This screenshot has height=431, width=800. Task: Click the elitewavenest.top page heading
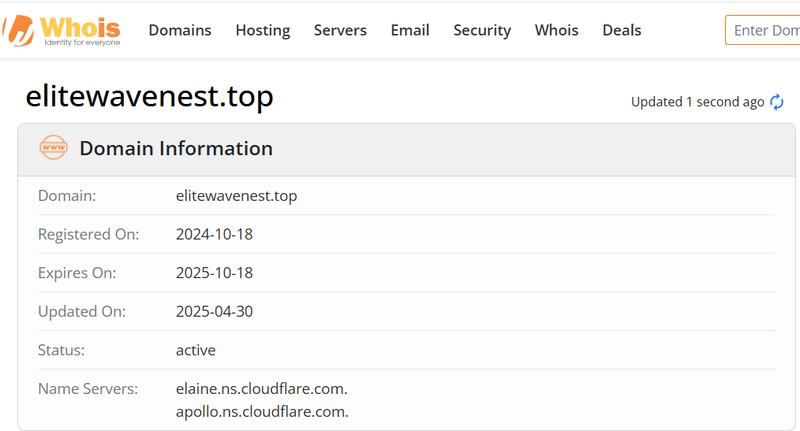click(149, 96)
